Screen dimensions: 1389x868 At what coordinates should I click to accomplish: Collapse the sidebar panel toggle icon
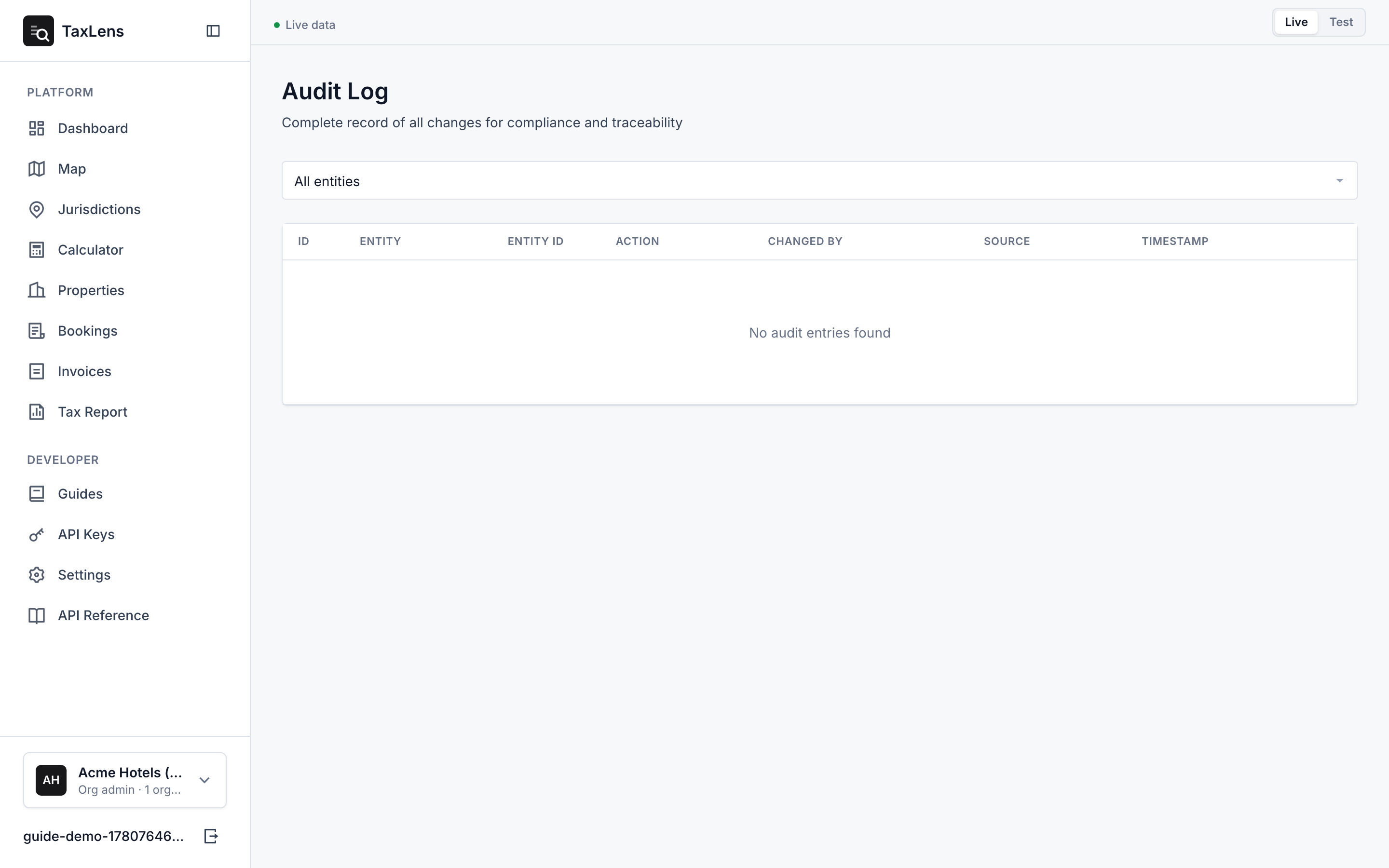click(x=213, y=31)
